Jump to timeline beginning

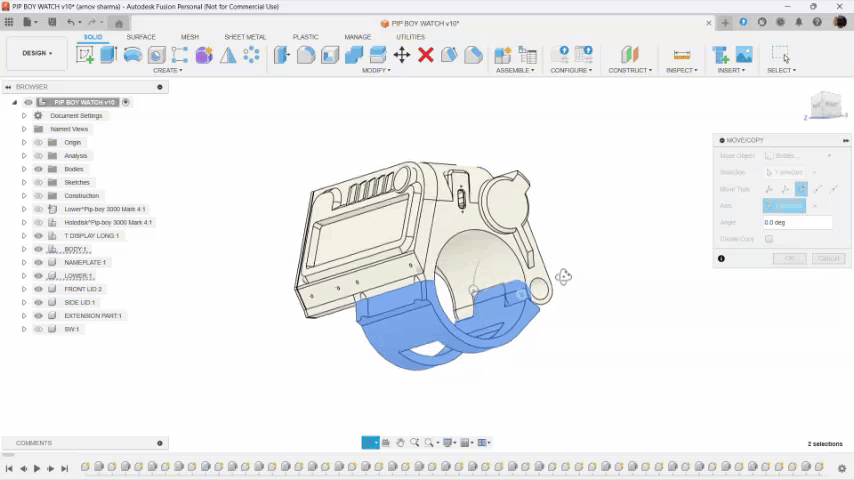(x=9, y=469)
